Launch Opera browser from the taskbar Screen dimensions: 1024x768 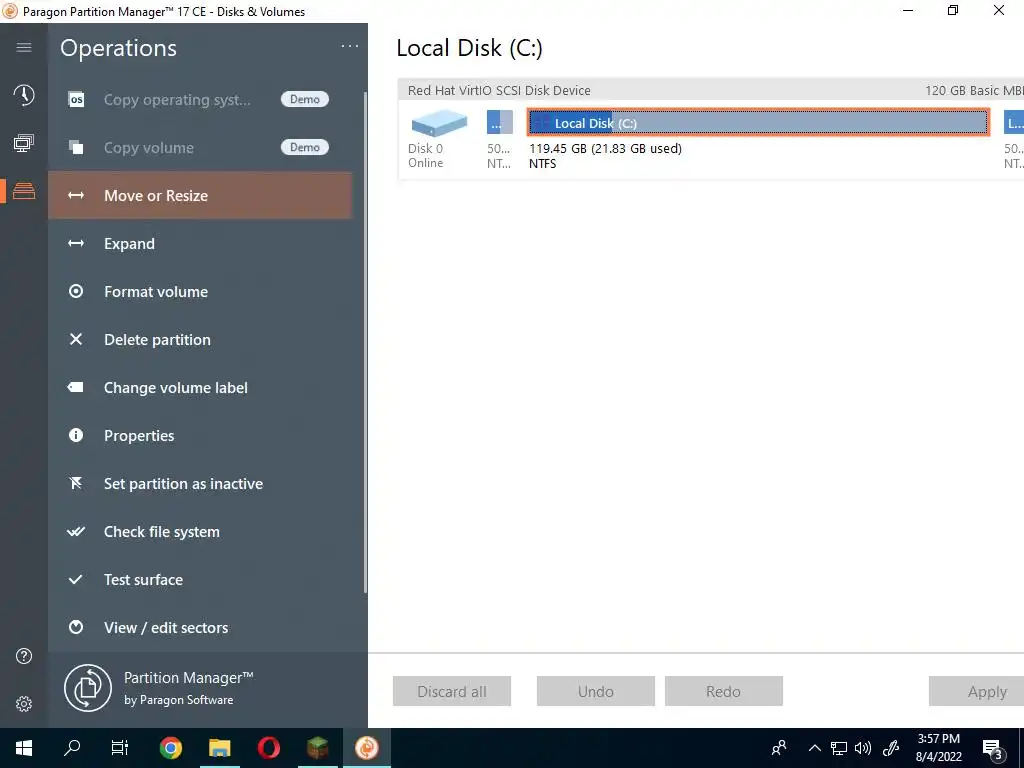click(268, 748)
